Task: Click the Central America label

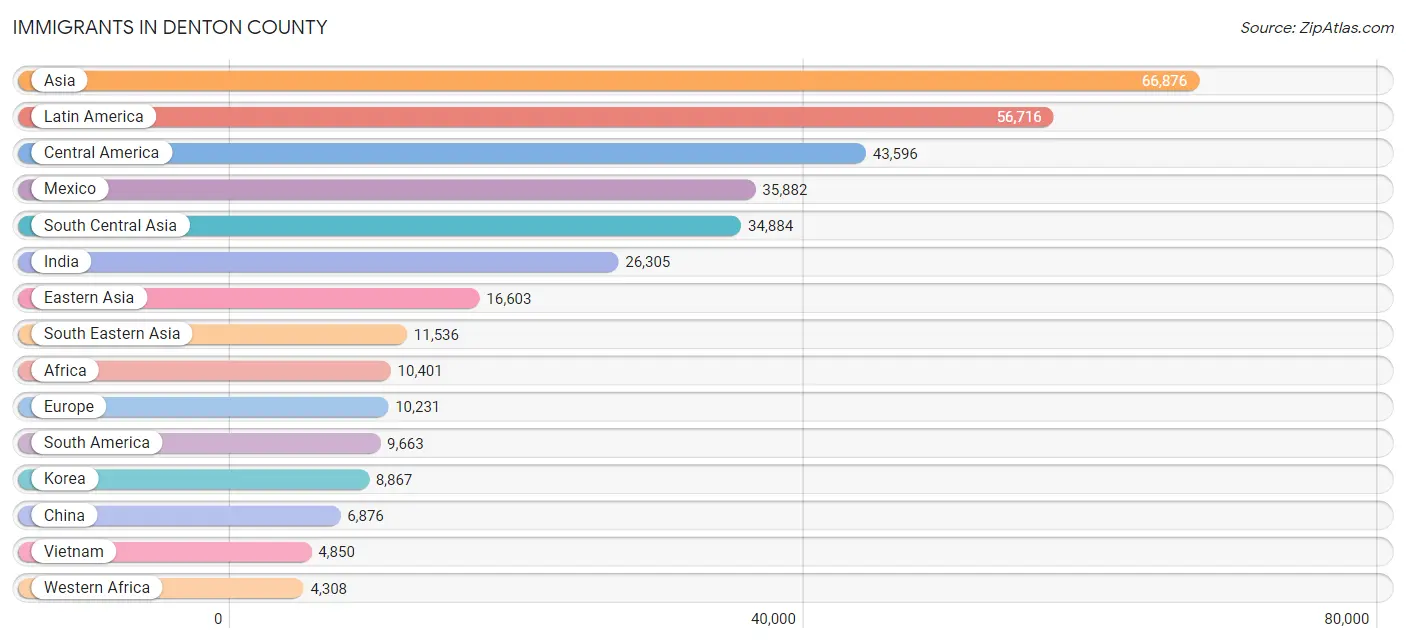Action: tap(101, 153)
